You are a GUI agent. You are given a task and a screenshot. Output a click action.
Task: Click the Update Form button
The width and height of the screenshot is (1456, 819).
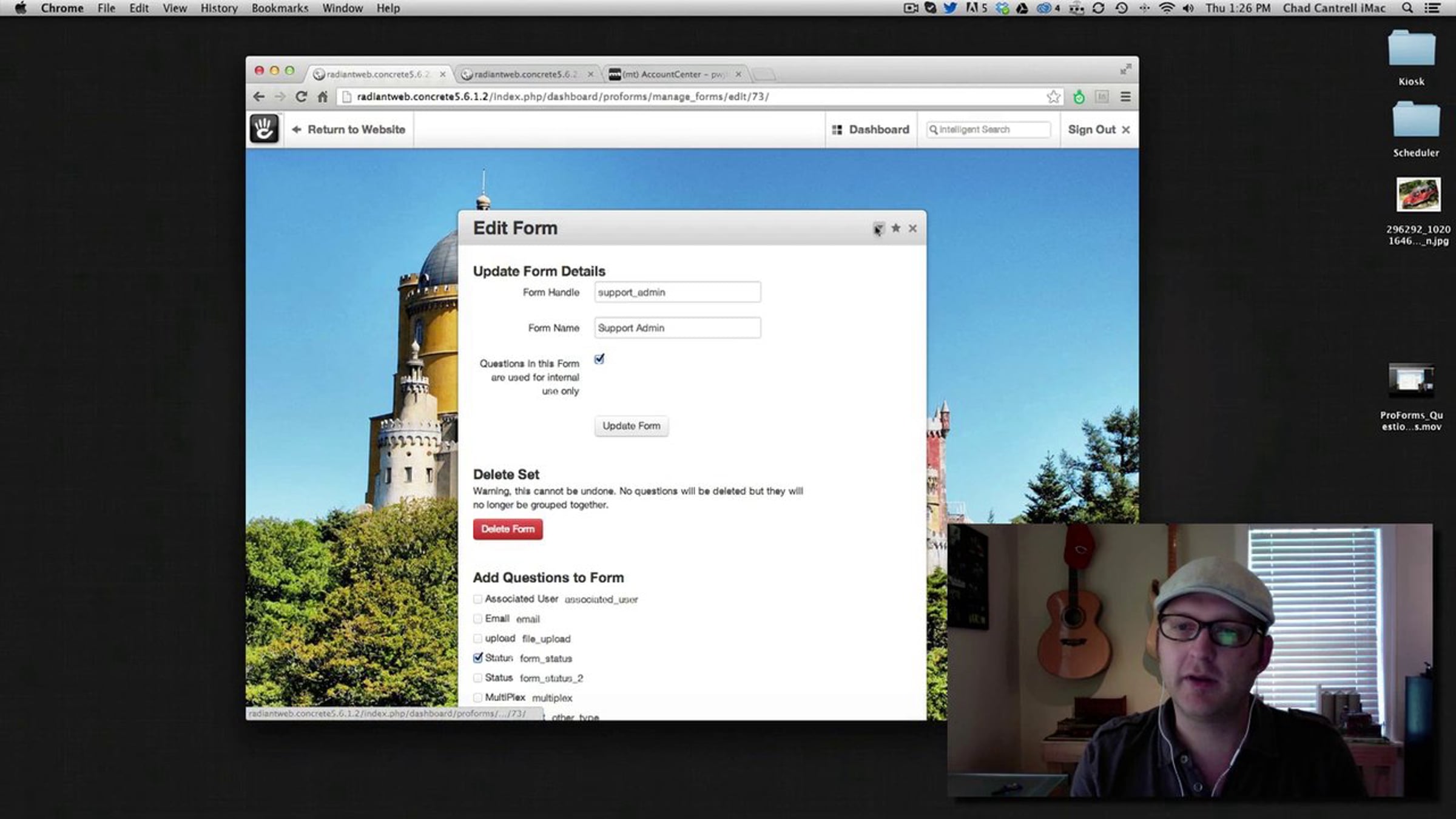coord(631,426)
